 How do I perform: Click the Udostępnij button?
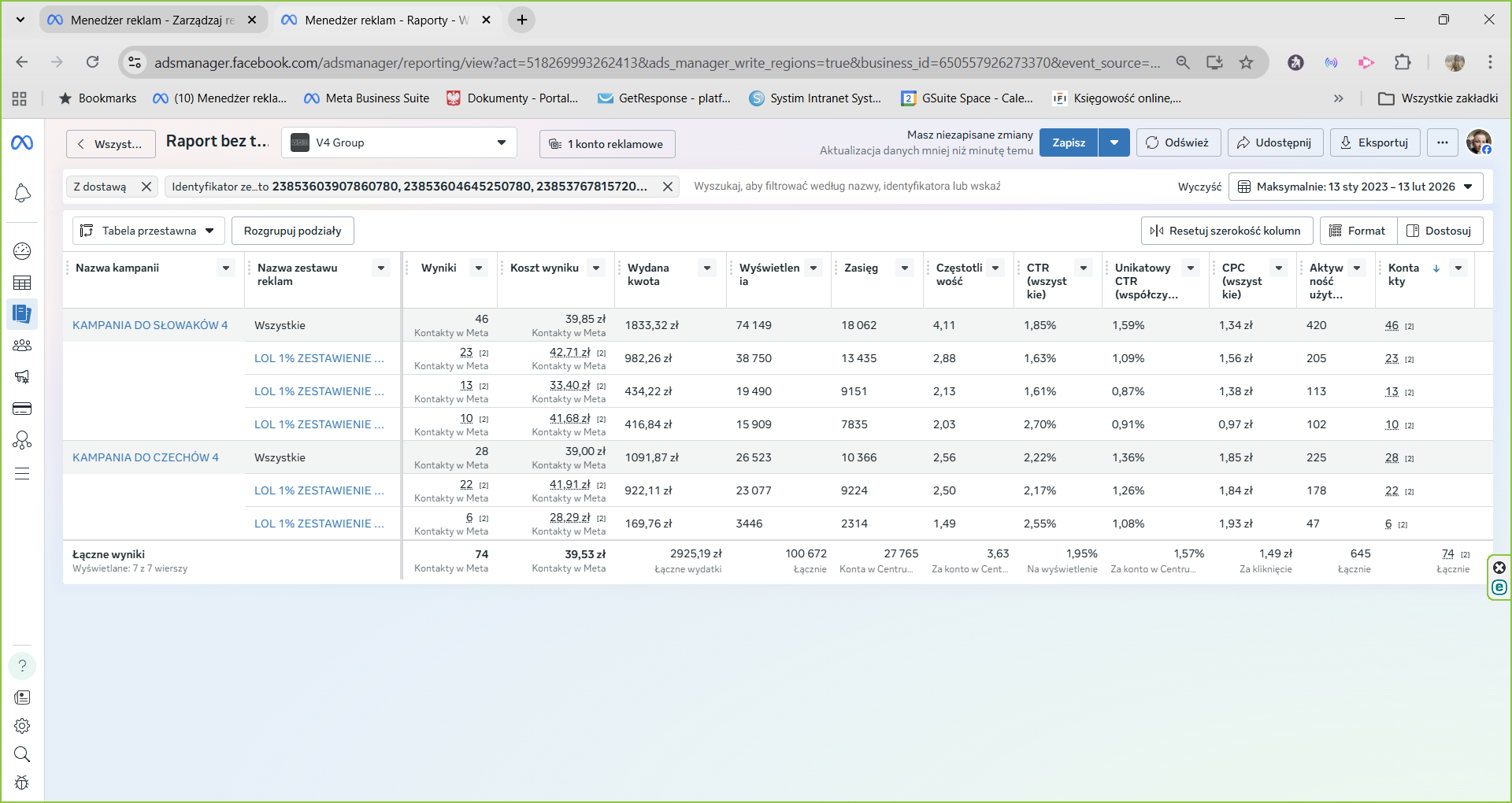[1275, 142]
